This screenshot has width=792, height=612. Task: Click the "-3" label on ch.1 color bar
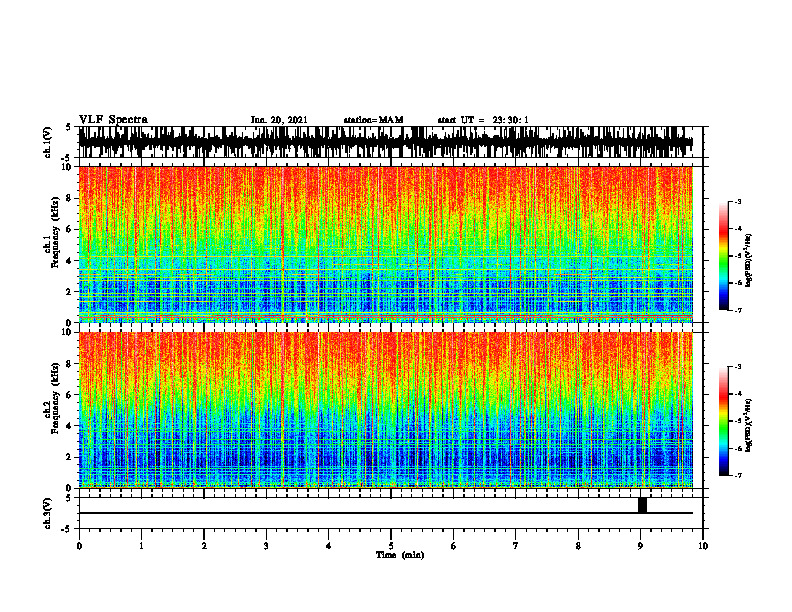tap(738, 201)
